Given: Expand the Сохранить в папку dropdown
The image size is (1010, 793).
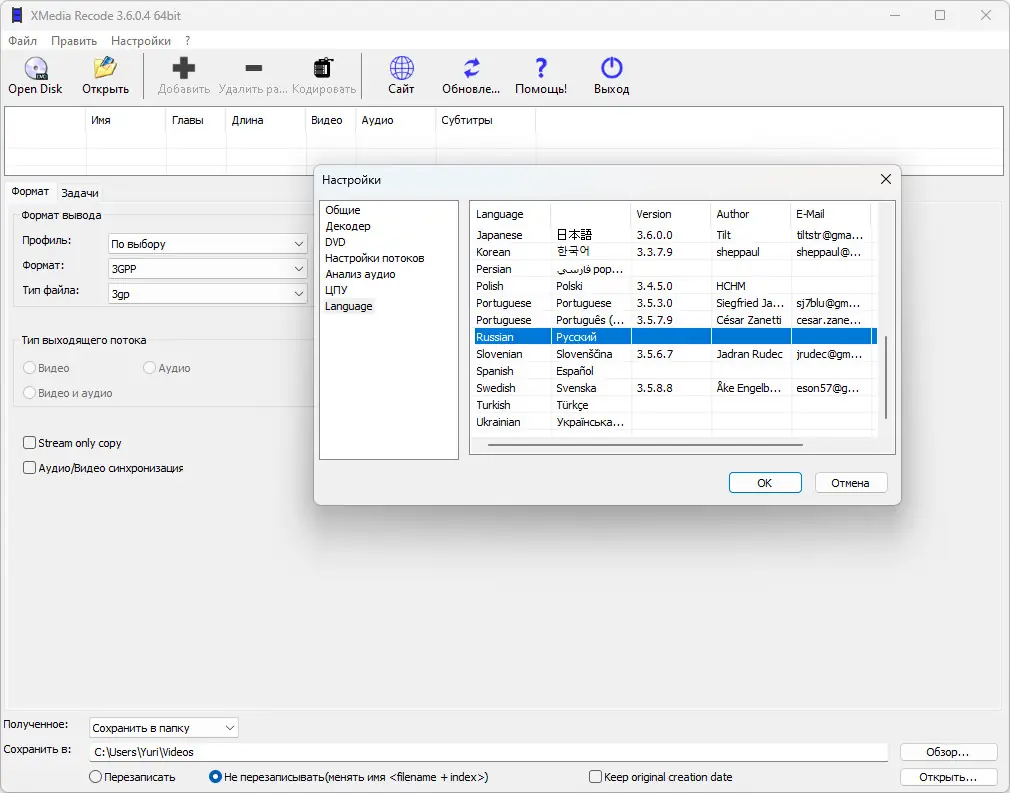Looking at the screenshot, I should click(164, 728).
